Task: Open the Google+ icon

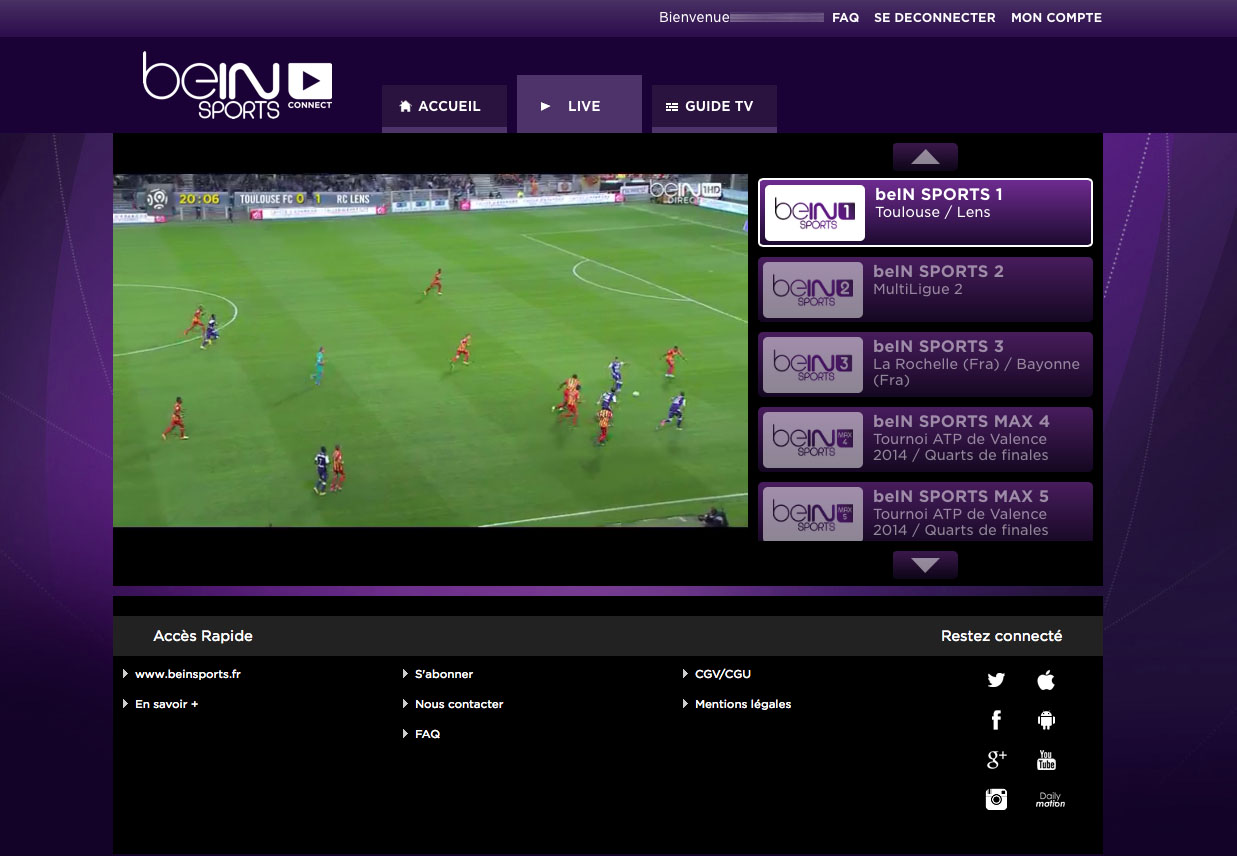Action: coord(996,759)
